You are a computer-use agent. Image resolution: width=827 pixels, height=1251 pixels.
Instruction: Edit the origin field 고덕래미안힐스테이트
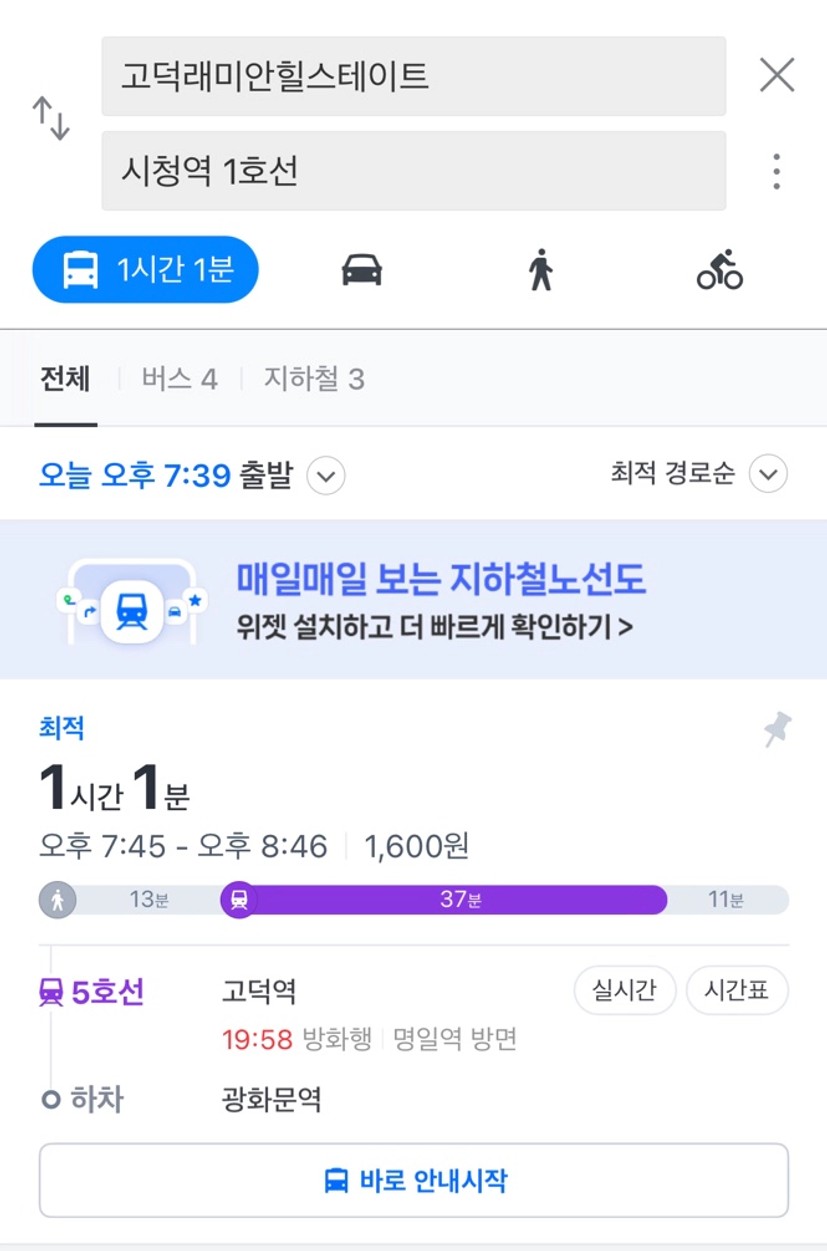[414, 77]
